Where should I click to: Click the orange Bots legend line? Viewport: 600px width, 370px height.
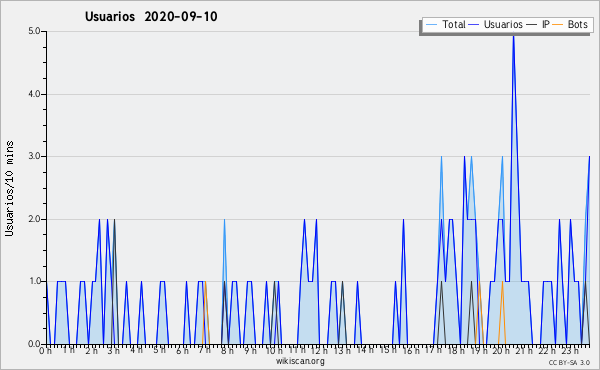click(558, 25)
